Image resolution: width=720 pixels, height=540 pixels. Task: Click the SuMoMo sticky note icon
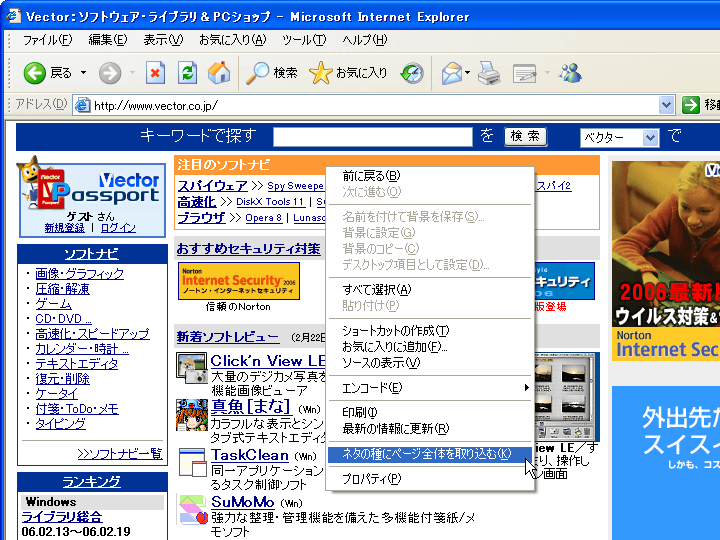tap(193, 510)
